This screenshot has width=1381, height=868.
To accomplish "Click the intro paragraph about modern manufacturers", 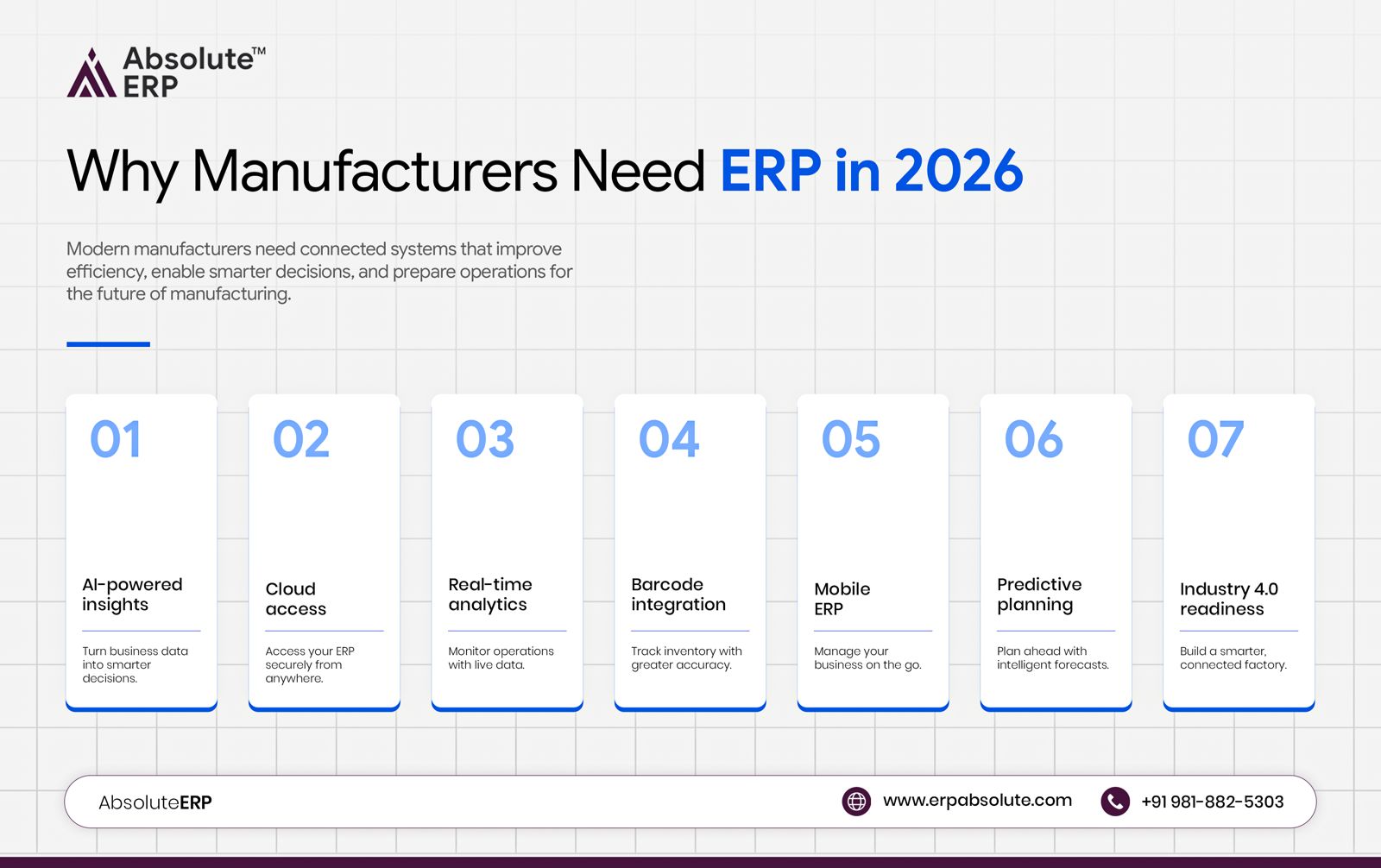I will [319, 271].
